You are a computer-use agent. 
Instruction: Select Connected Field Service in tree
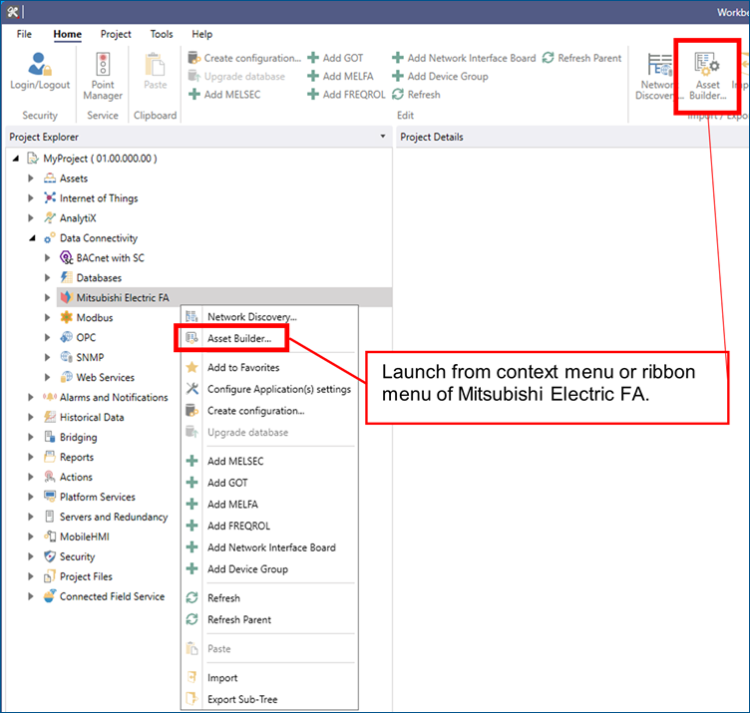click(112, 596)
